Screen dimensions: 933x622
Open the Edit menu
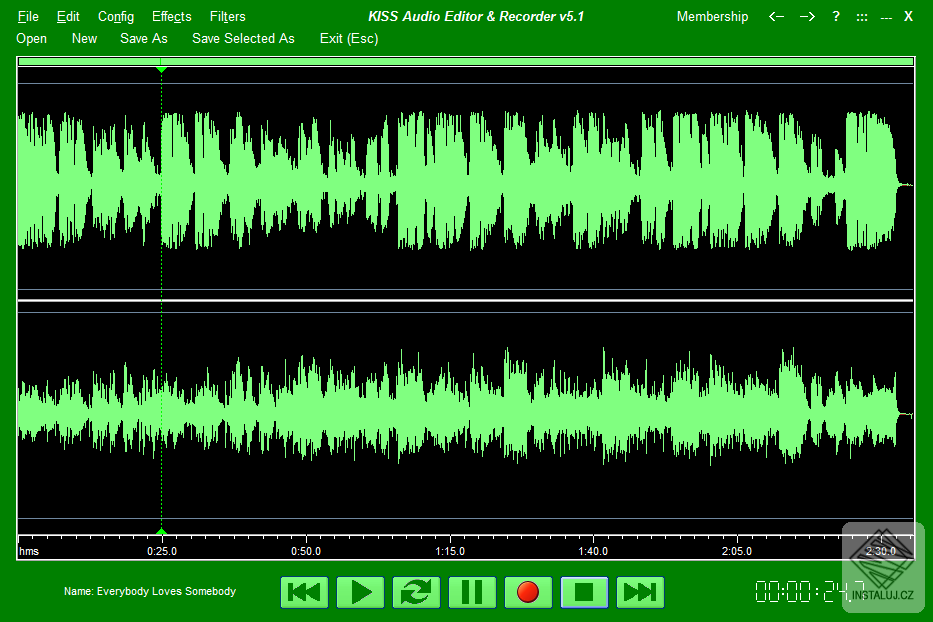coord(68,16)
